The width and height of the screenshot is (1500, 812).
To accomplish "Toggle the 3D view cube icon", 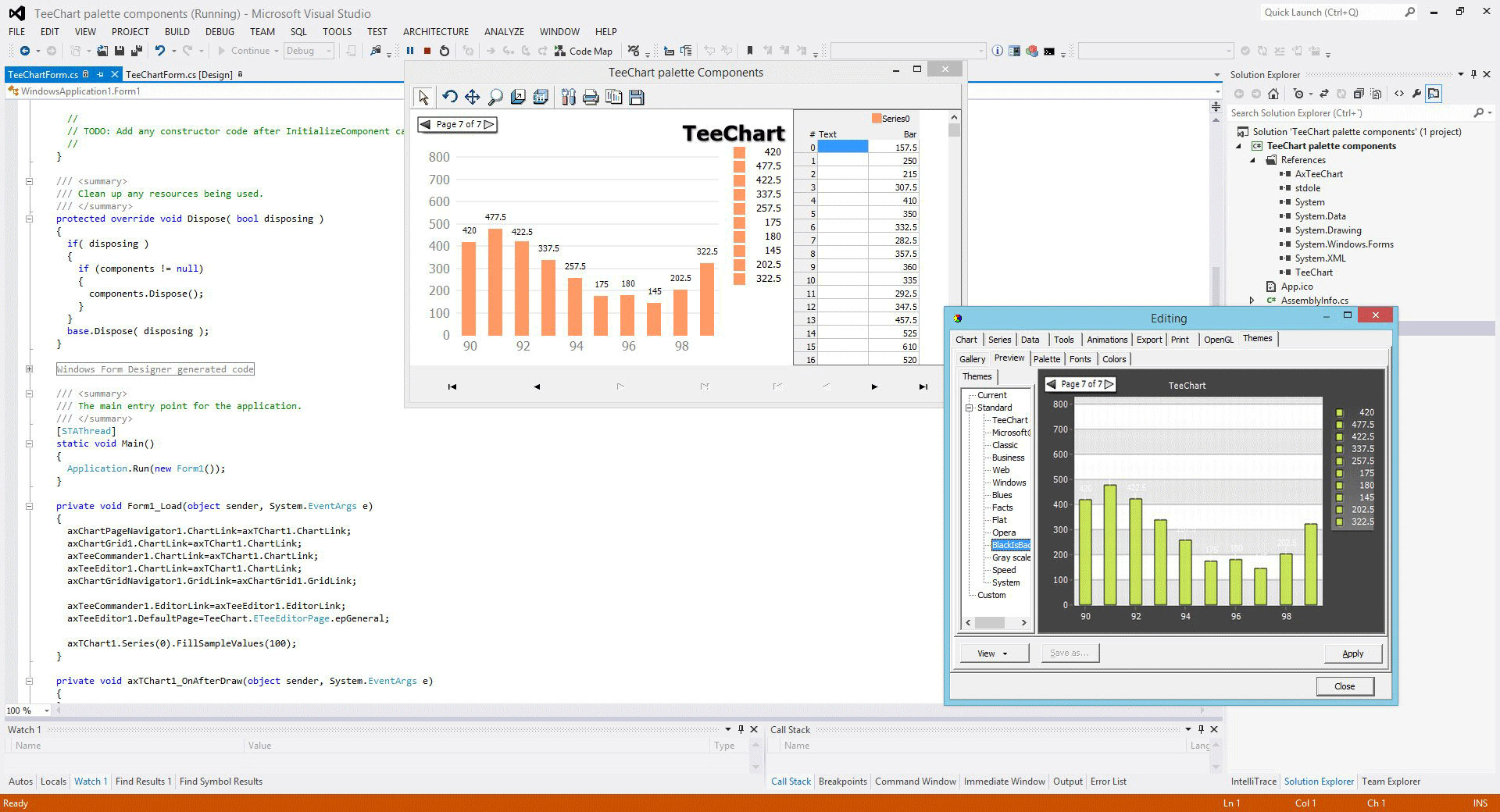I will [x=540, y=97].
